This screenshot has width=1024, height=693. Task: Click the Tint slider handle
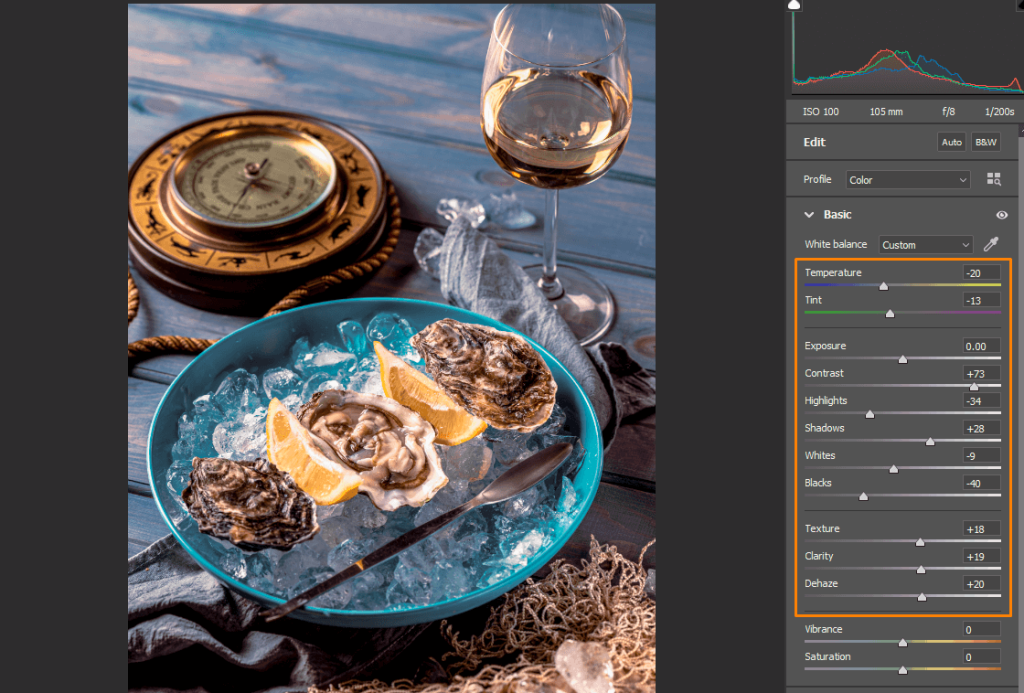pyautogui.click(x=890, y=313)
